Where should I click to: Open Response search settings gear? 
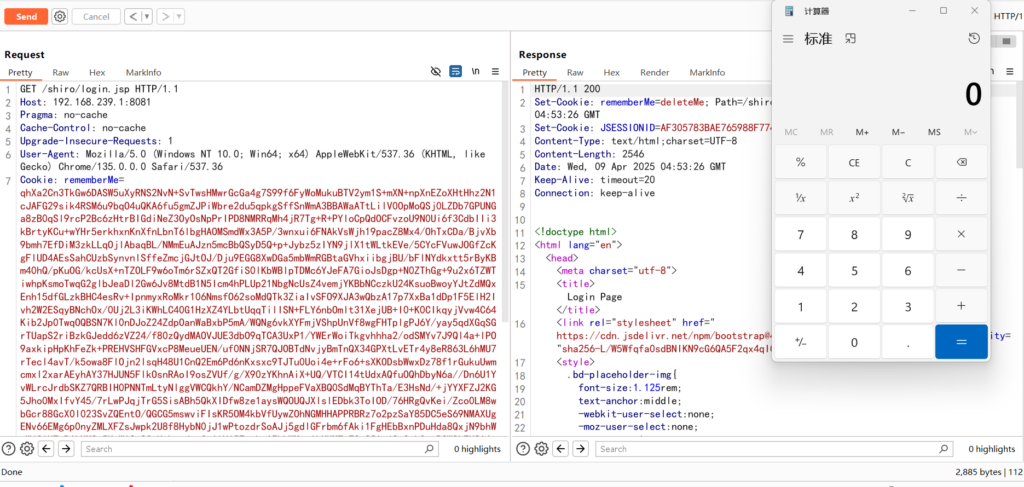point(541,449)
